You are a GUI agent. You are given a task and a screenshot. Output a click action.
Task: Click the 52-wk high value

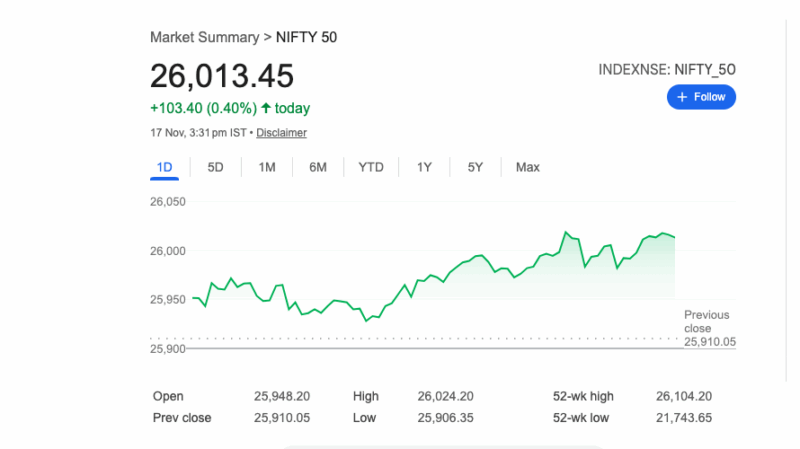point(684,396)
